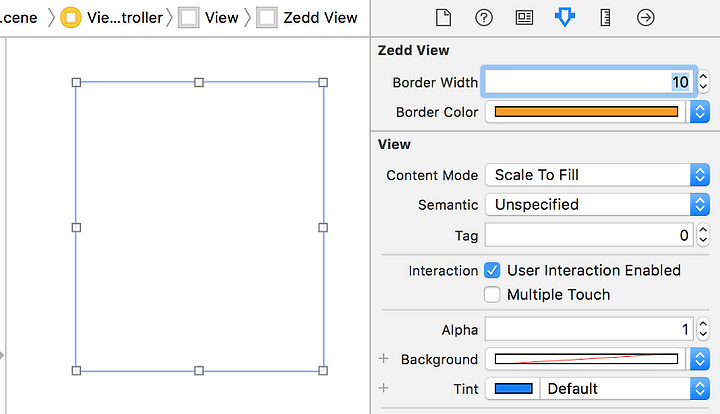Show the Identity inspector

coord(524,18)
